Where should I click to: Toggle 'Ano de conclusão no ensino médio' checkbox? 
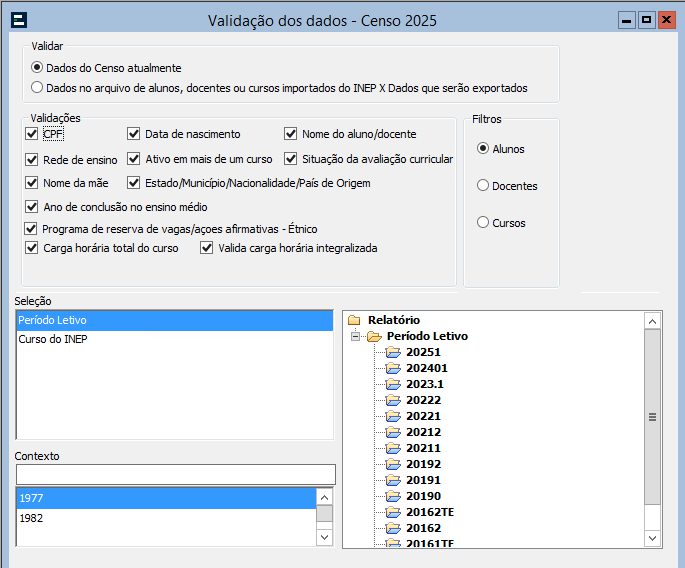click(x=31, y=207)
